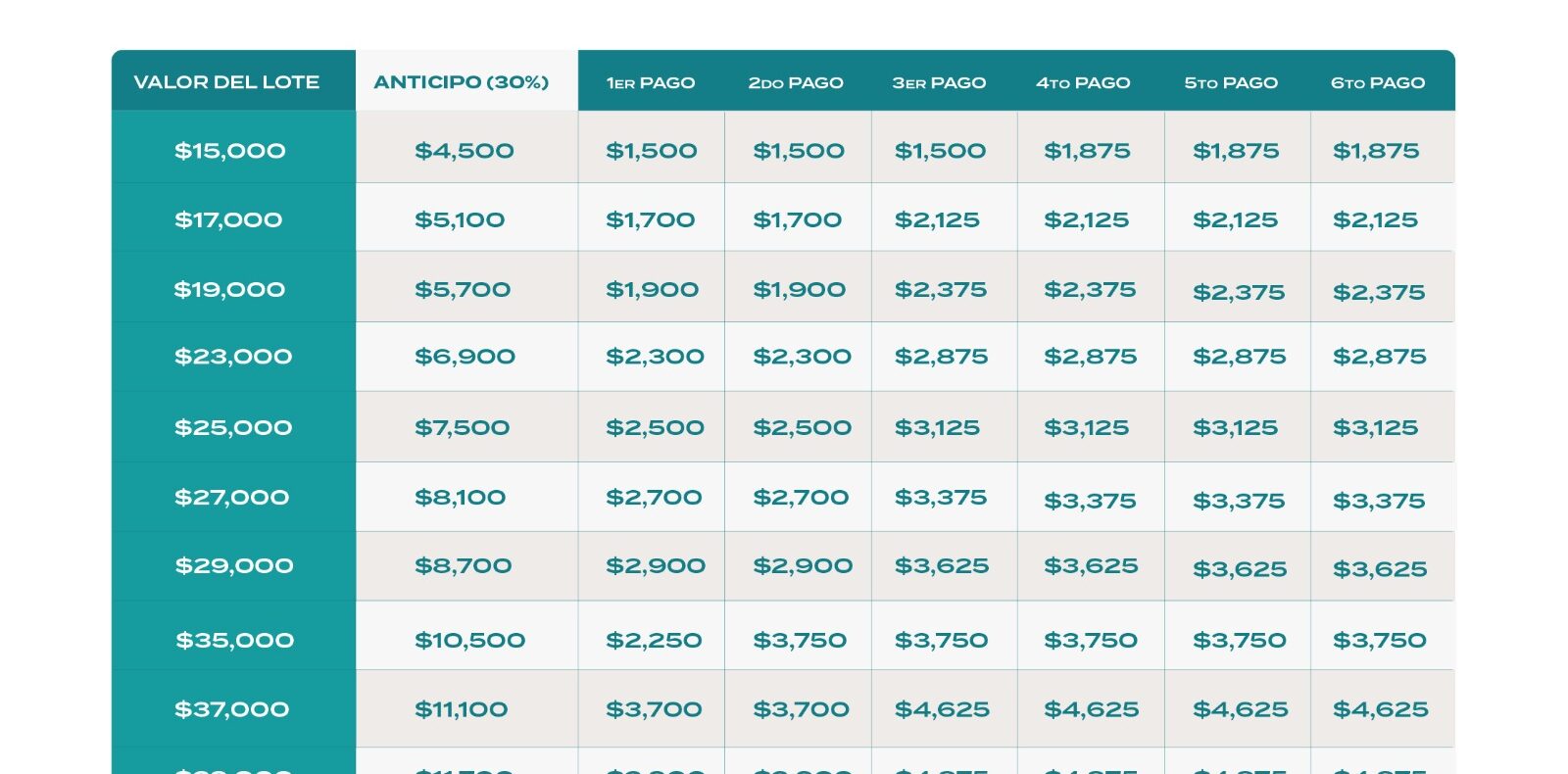Select the $11,100 anticipo cell

pos(466,709)
